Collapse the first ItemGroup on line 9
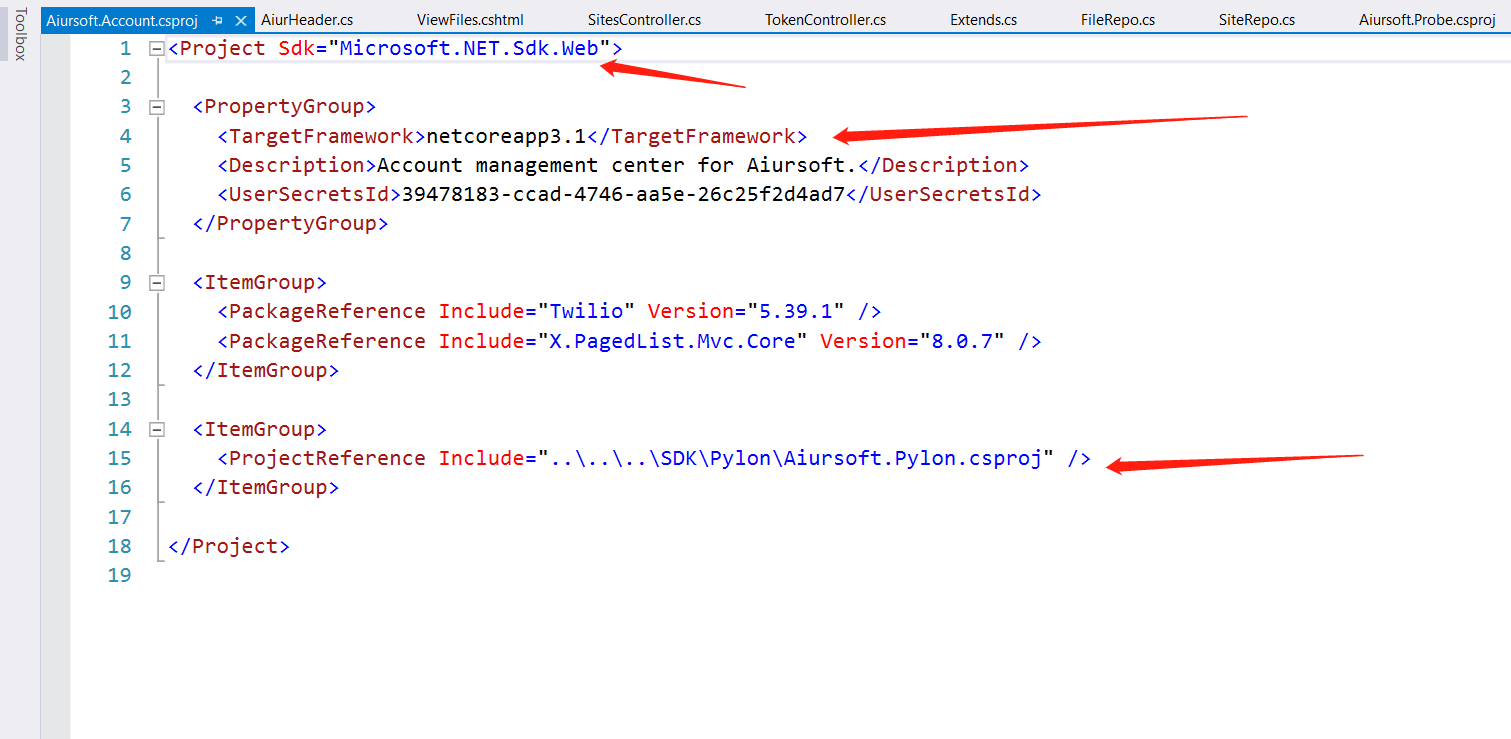The height and width of the screenshot is (739, 1511). click(x=155, y=283)
